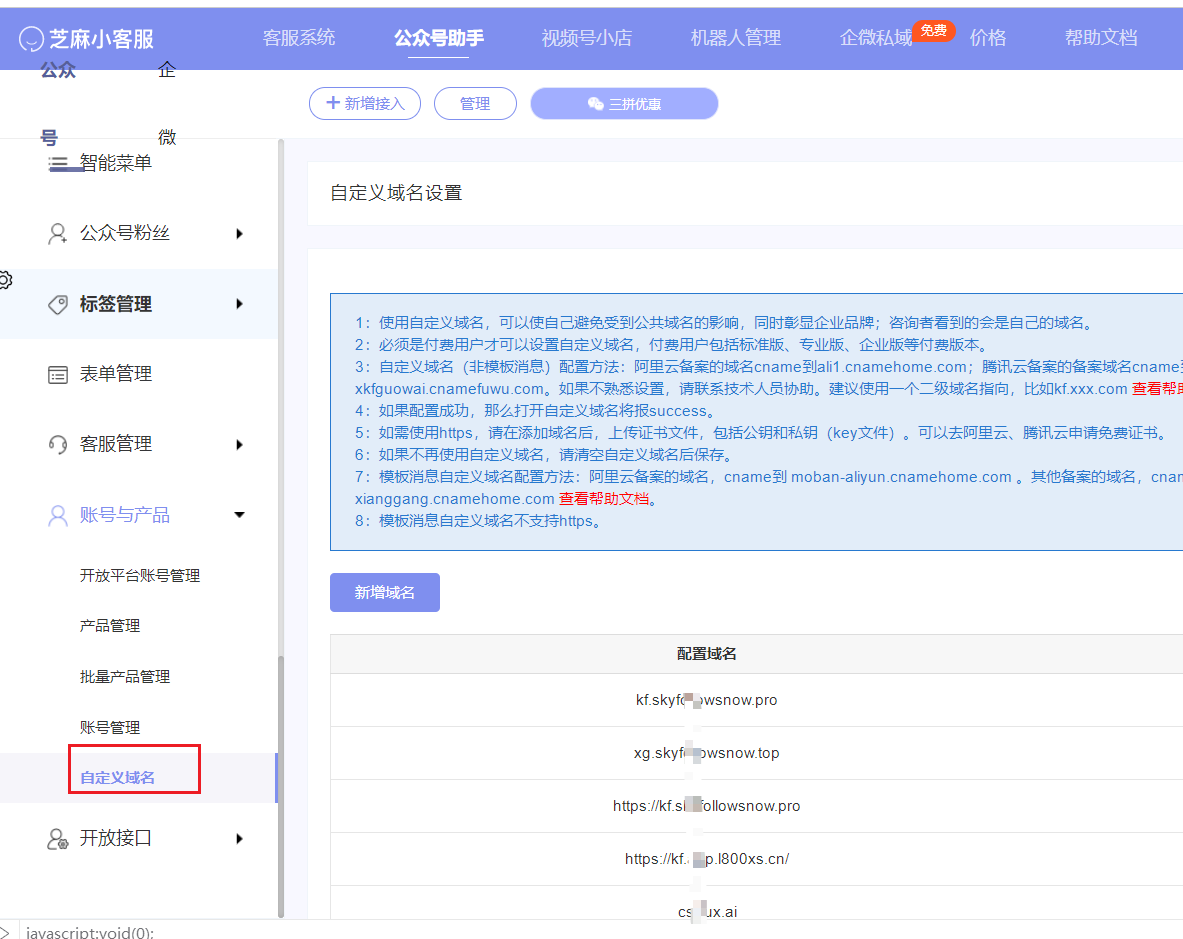Open 账号管理 submenu item

coord(110,728)
